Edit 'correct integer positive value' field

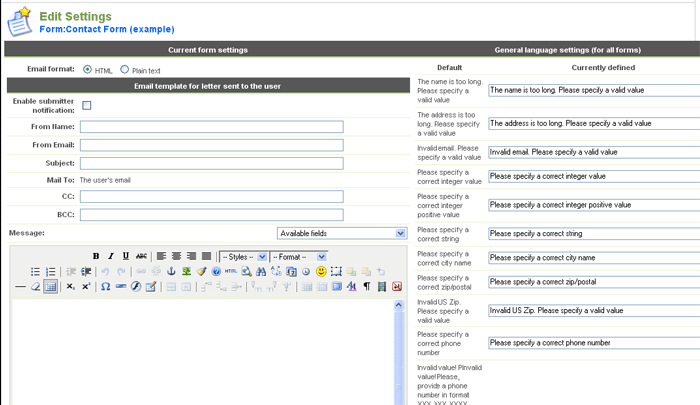[x=594, y=205]
